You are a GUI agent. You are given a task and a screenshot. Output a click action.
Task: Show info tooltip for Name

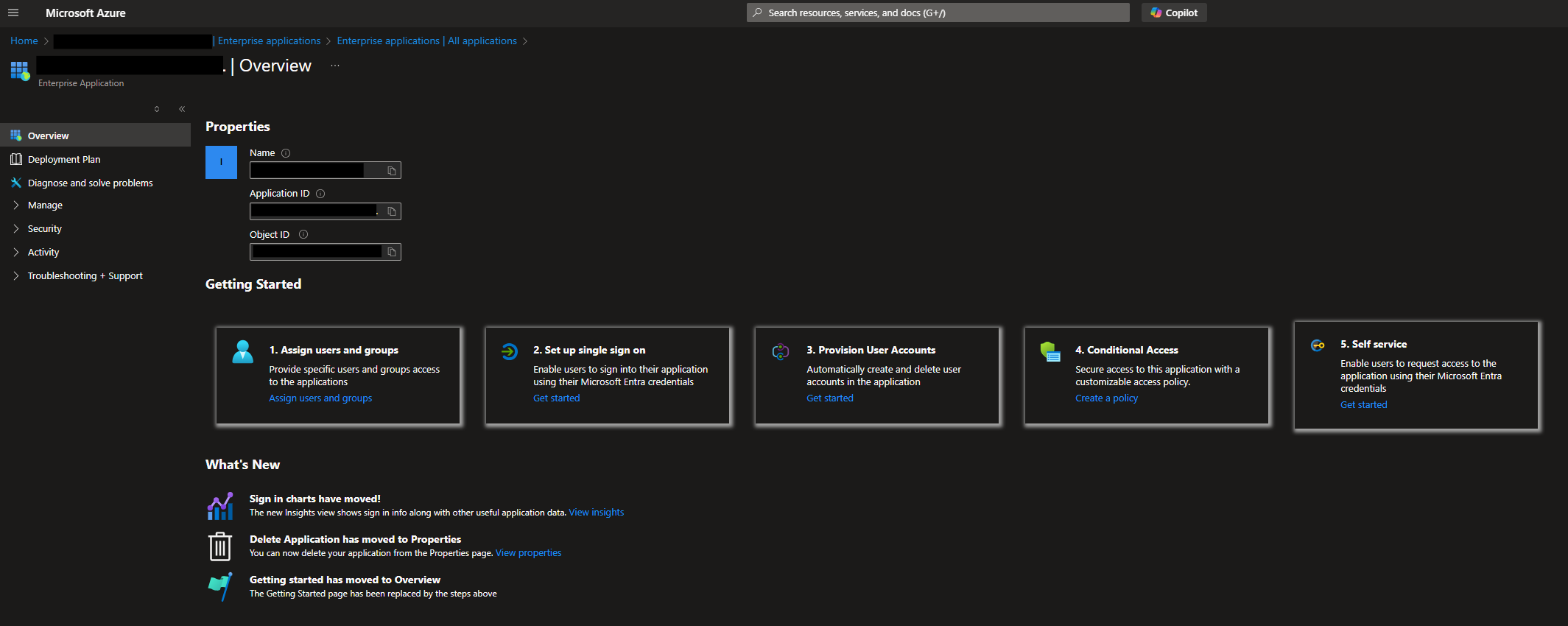click(x=286, y=153)
